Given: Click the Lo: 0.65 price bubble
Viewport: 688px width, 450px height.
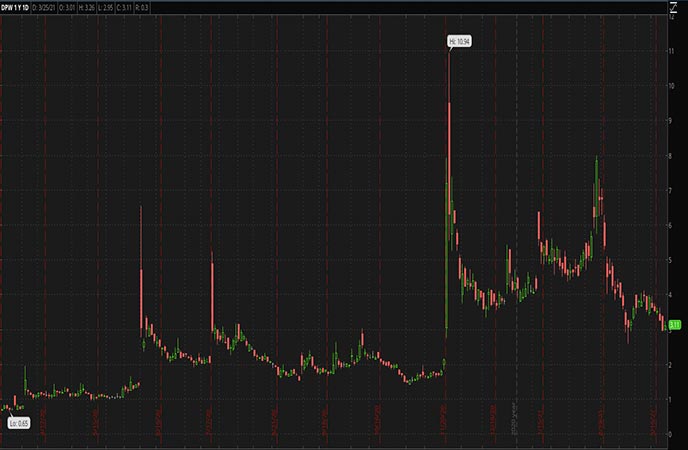Looking at the screenshot, I should (x=19, y=423).
